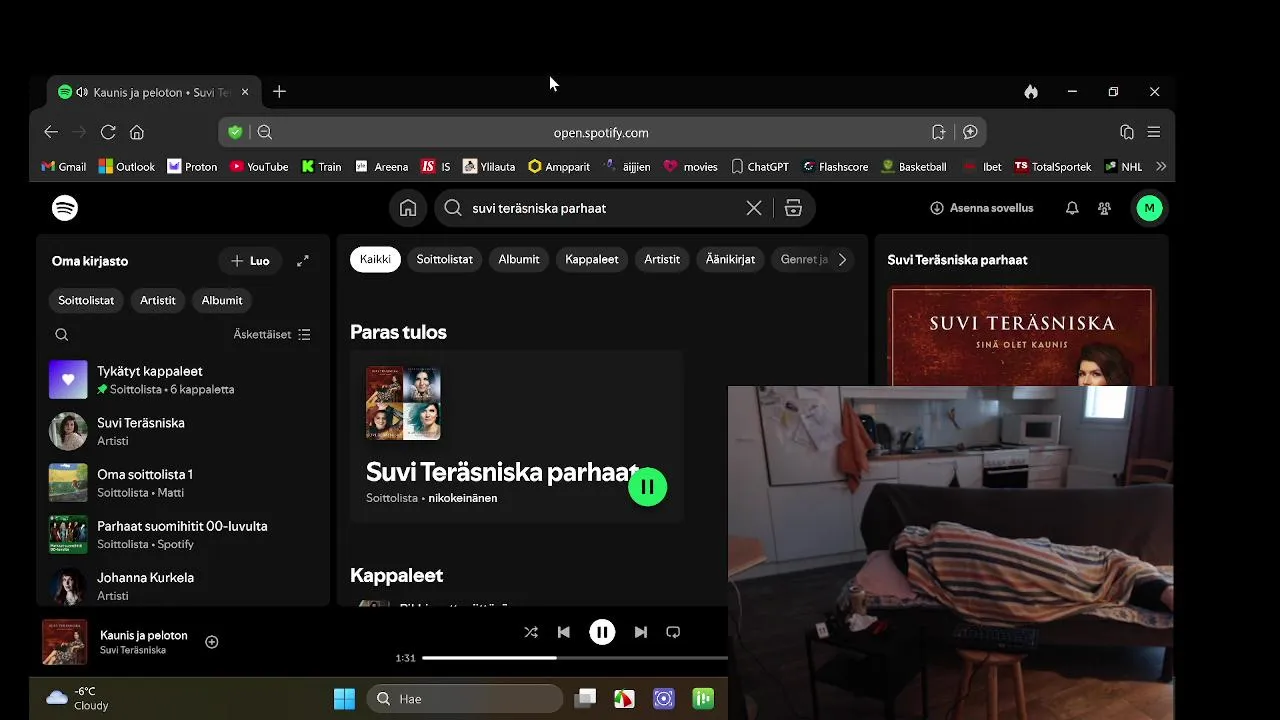Screen dimensions: 1280x720
Task: Click the Spotify logo in the top-left
Action: click(65, 208)
